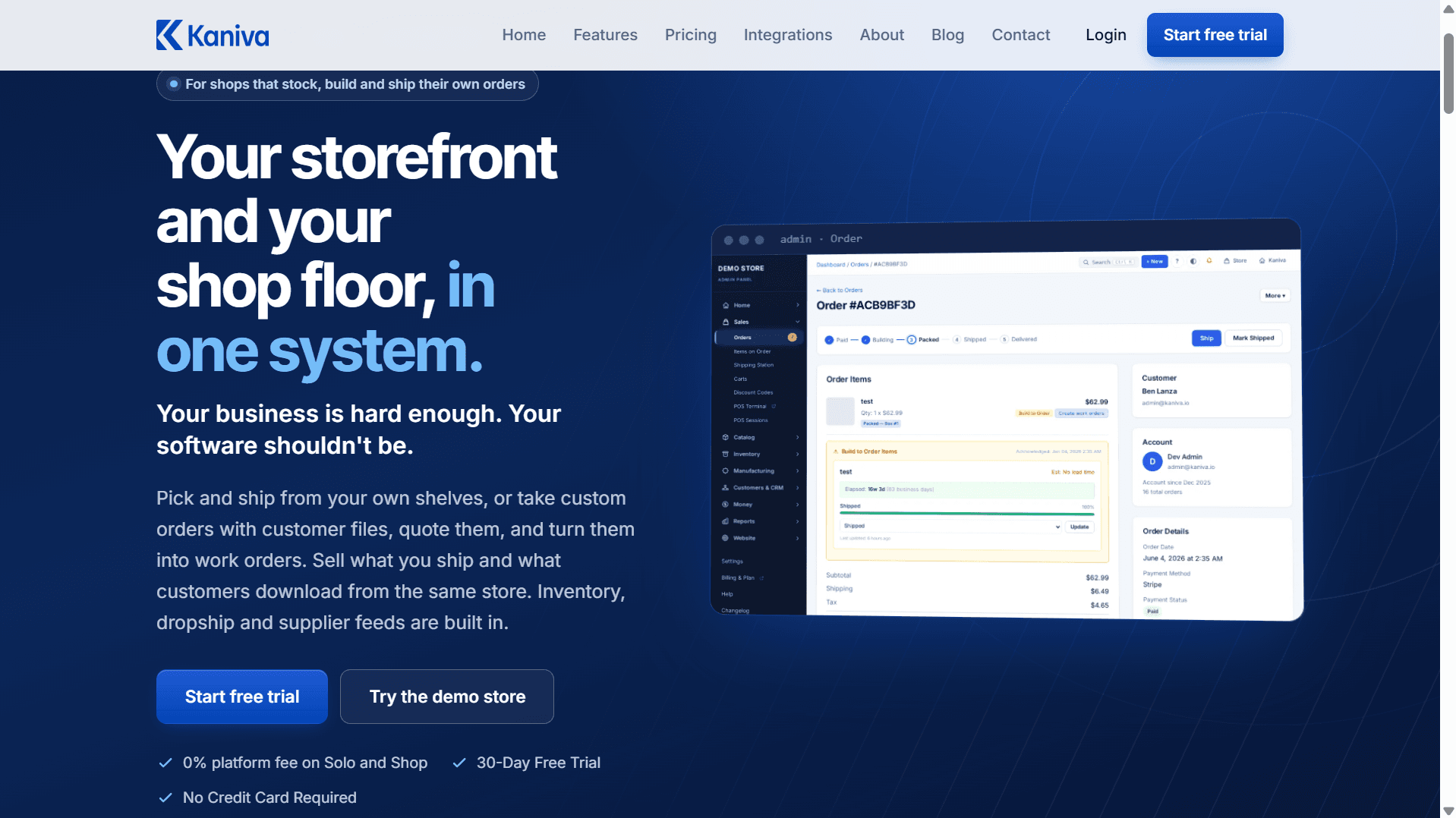Click the Try the demo store button

coord(447,697)
